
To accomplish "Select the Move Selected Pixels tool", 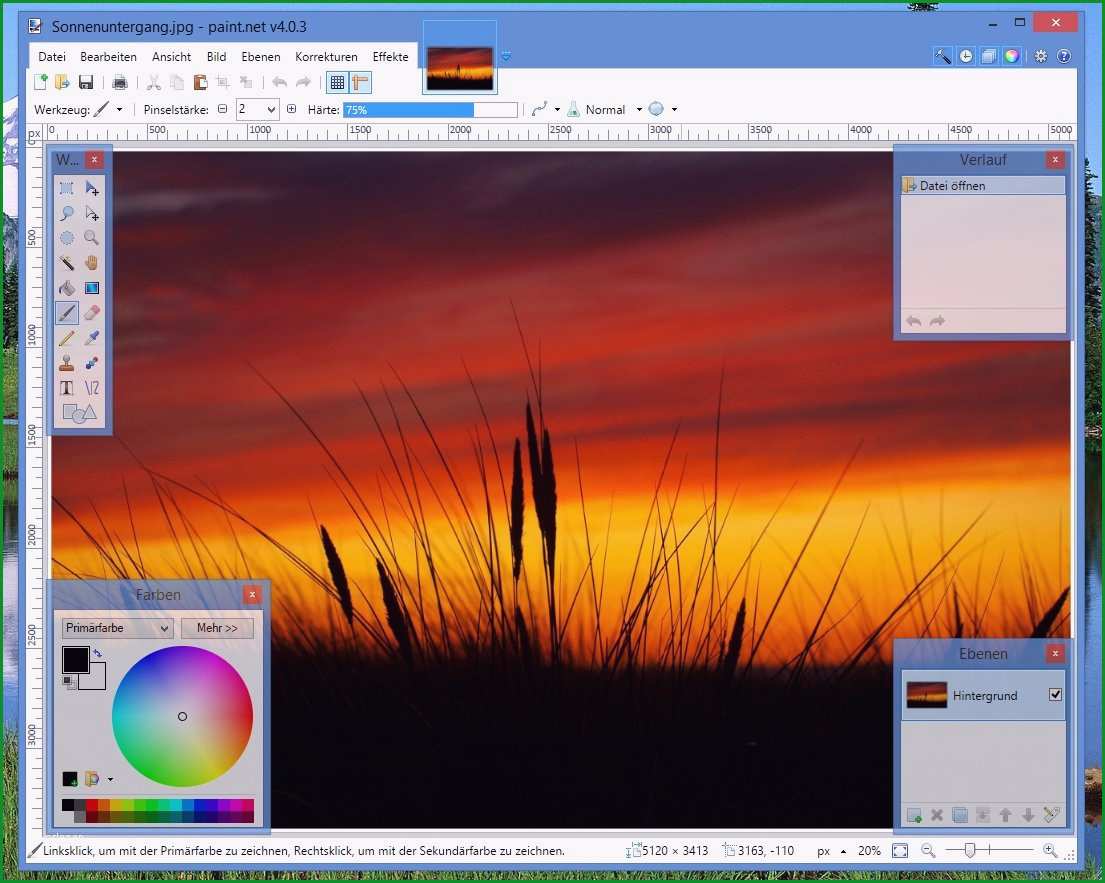I will 92,188.
